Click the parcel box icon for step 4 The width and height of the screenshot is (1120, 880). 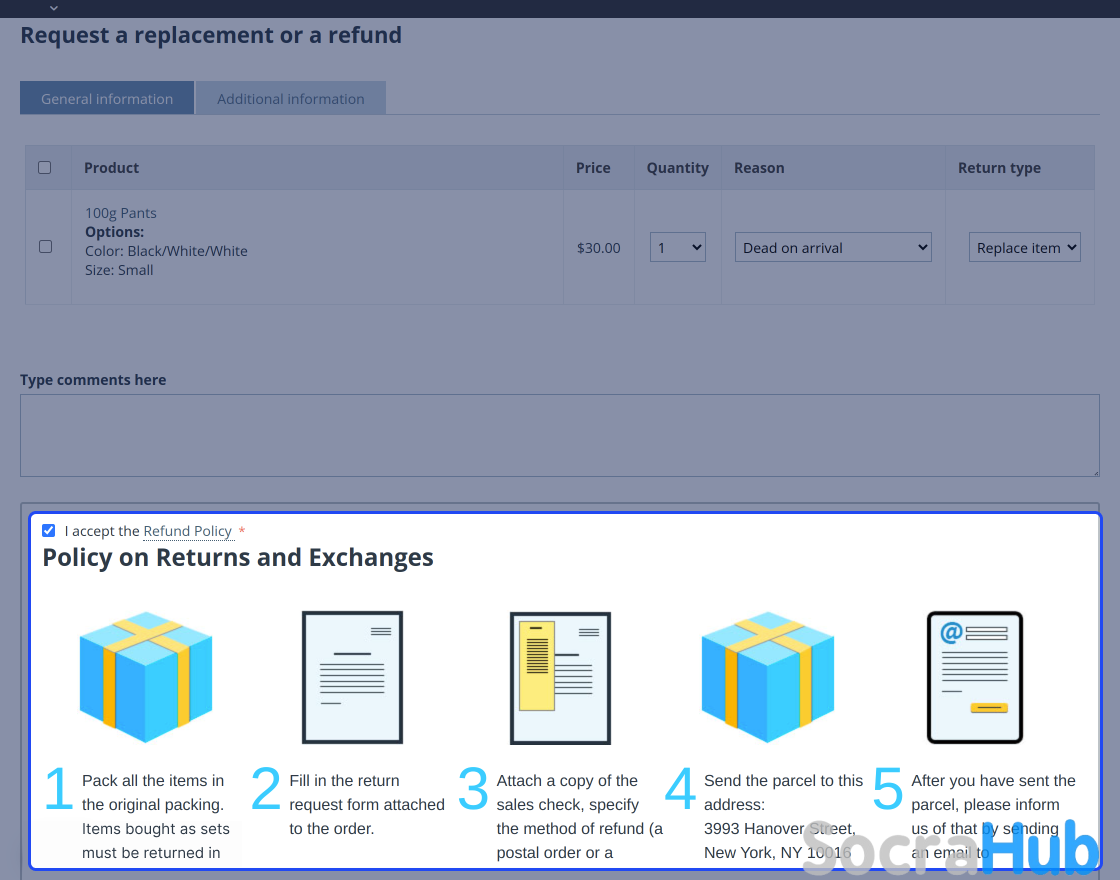click(768, 677)
